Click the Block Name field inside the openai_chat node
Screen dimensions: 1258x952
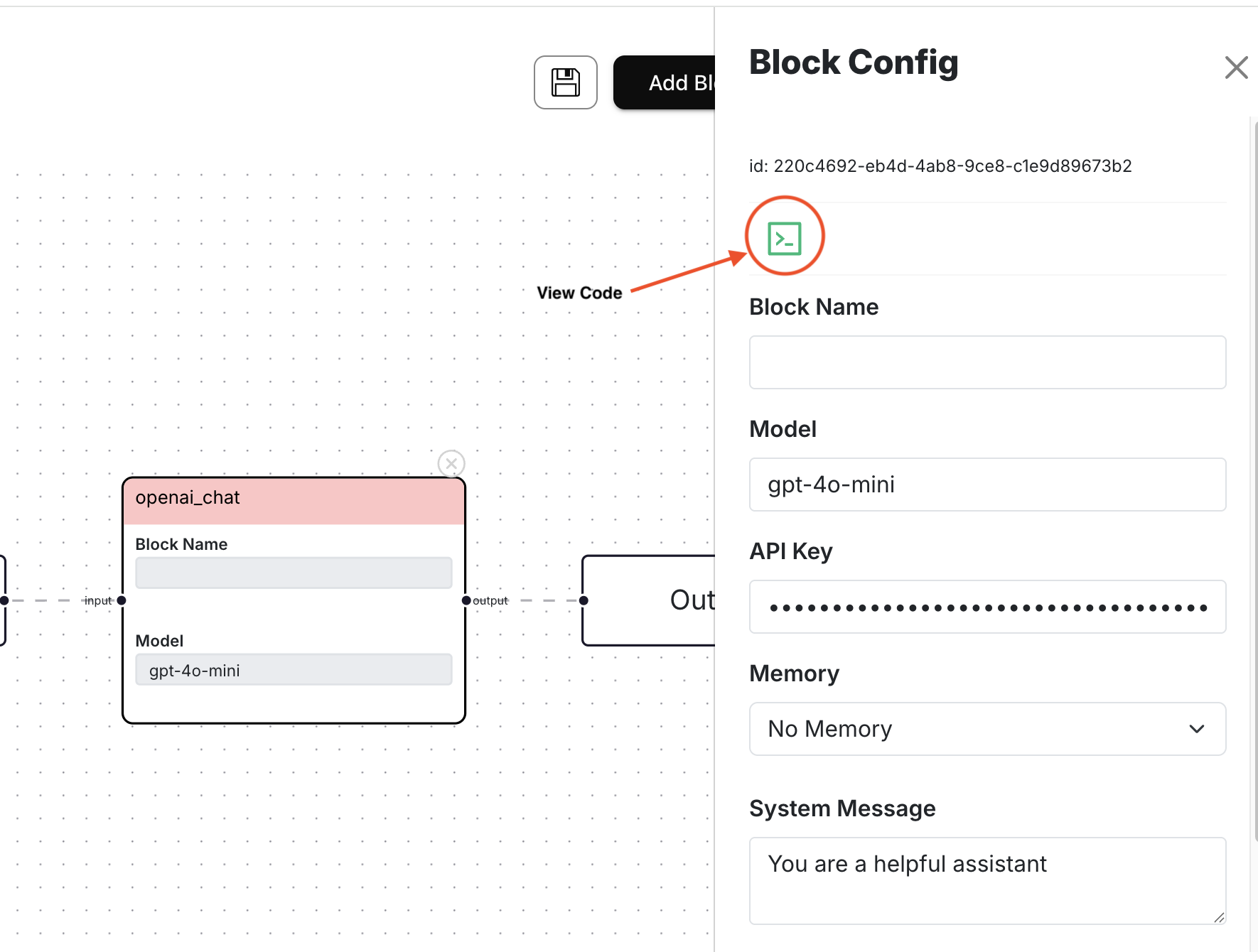click(x=294, y=573)
